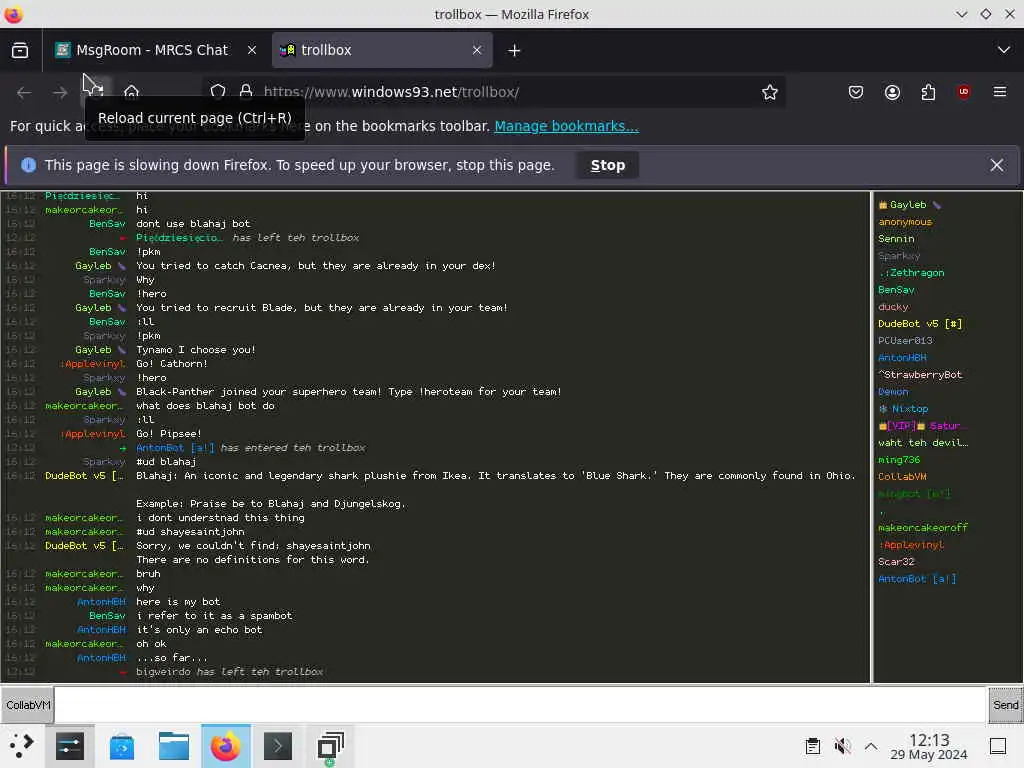Select DudeBot v5 in the user list

point(920,324)
